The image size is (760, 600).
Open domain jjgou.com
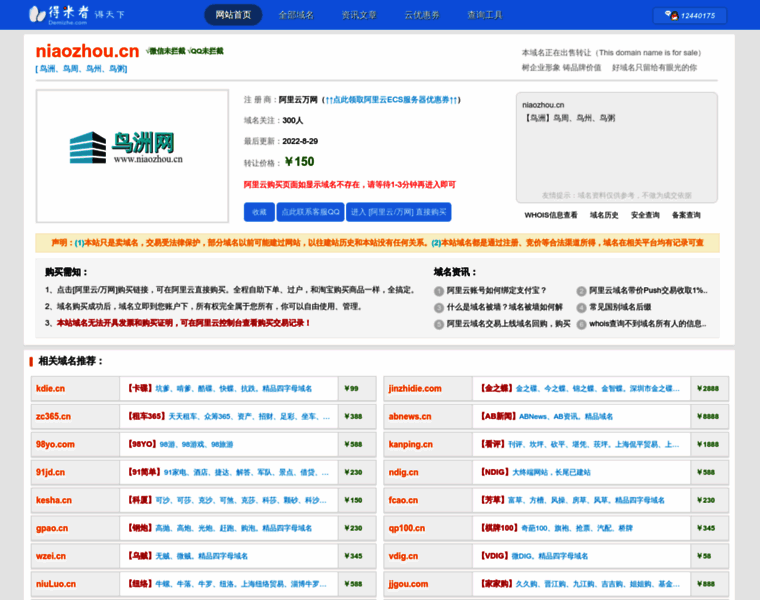click(408, 584)
